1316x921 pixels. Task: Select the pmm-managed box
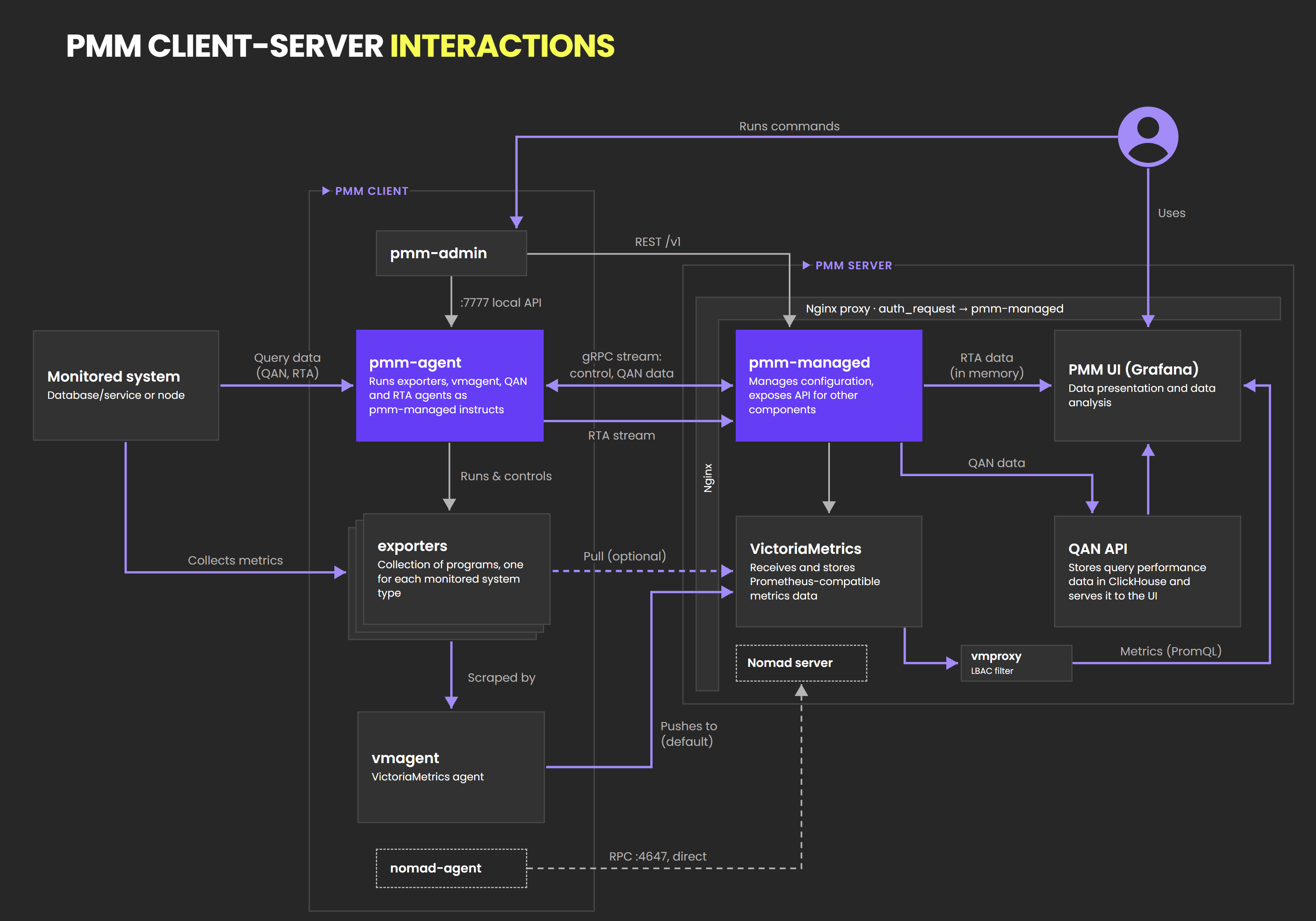829,385
